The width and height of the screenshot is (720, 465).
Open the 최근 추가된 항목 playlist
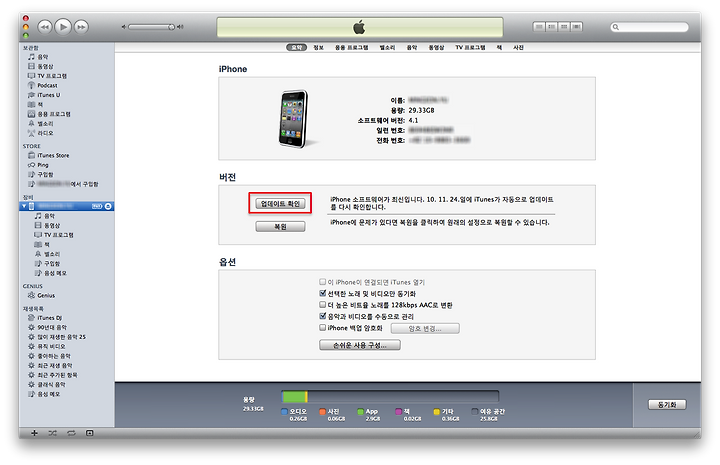tap(52, 375)
